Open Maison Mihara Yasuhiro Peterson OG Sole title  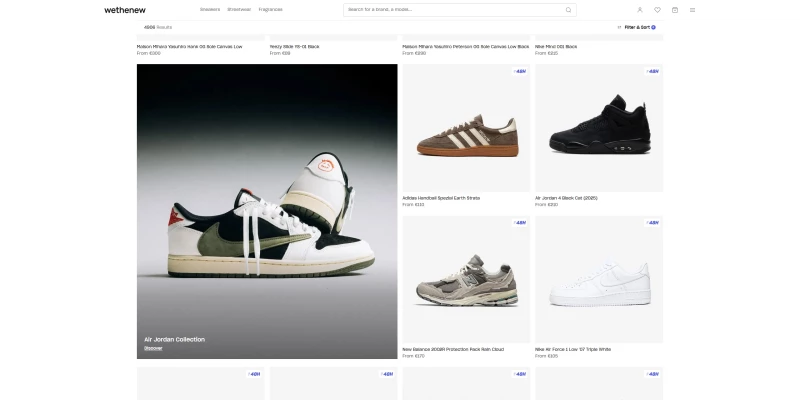point(466,46)
